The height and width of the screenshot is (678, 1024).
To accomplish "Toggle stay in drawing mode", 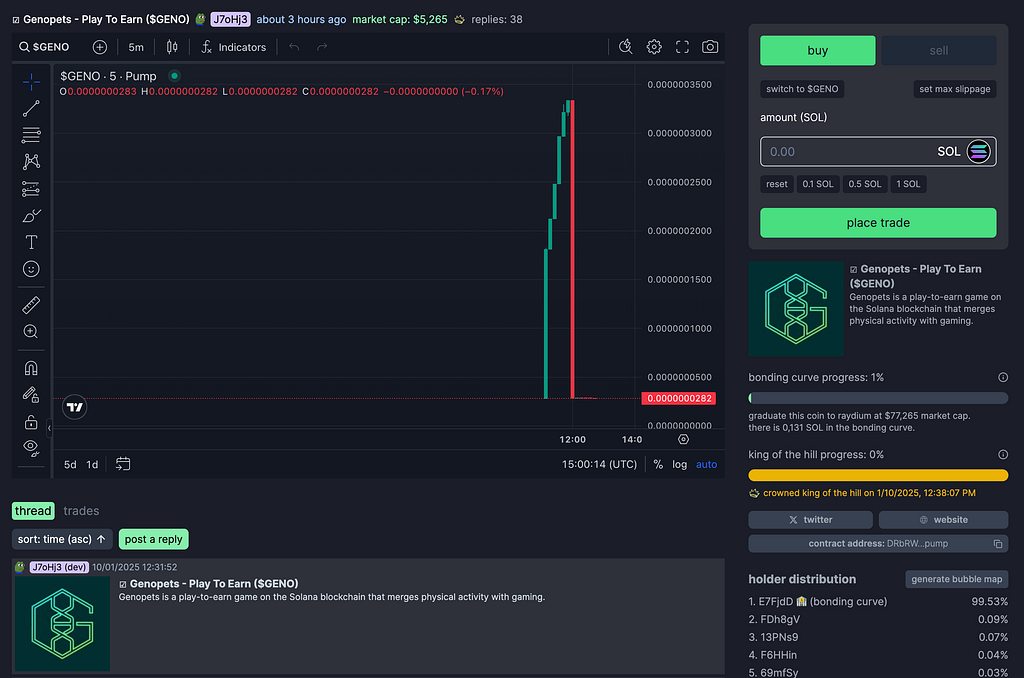I will (x=31, y=395).
